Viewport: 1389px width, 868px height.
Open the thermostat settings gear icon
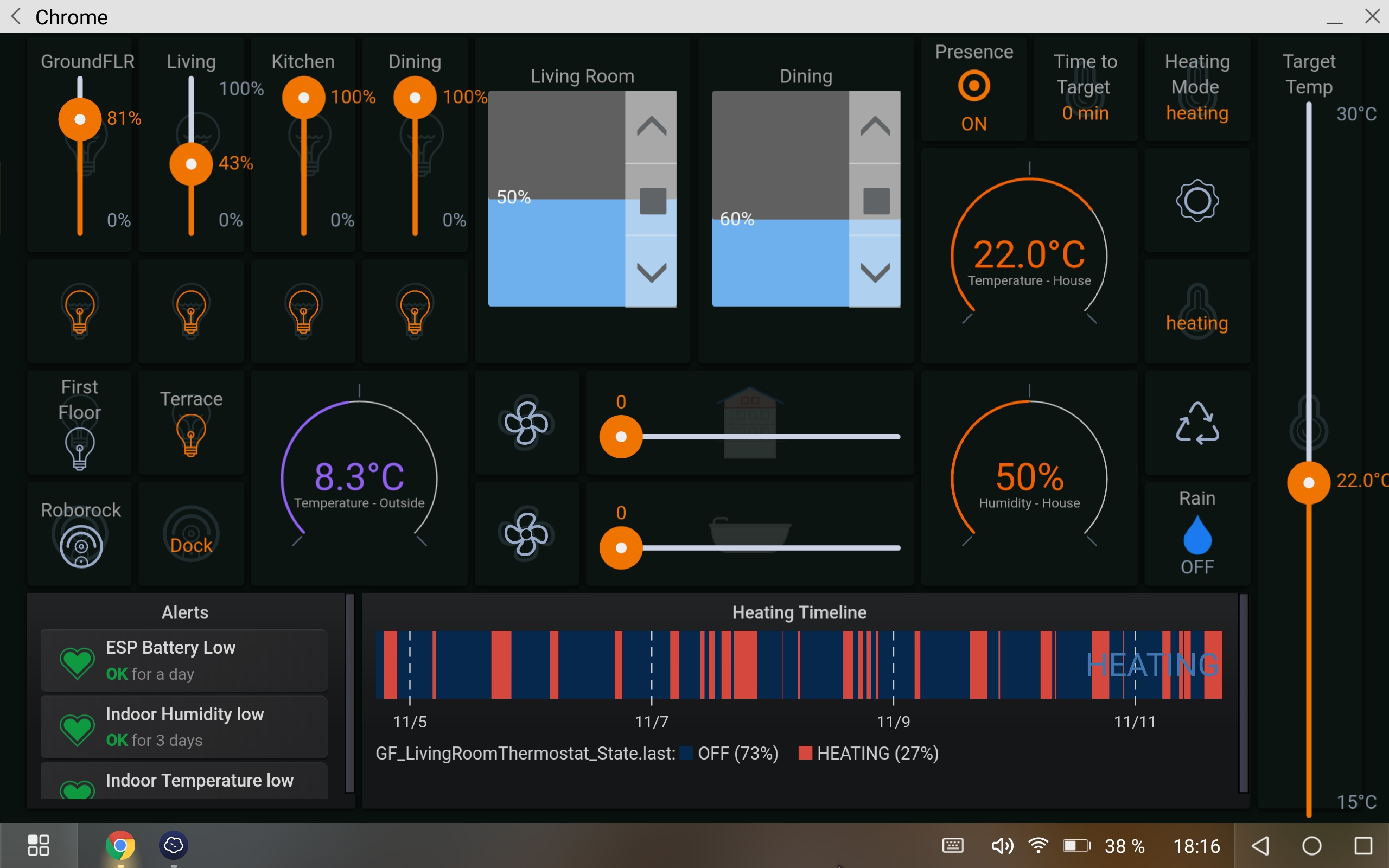pos(1197,200)
